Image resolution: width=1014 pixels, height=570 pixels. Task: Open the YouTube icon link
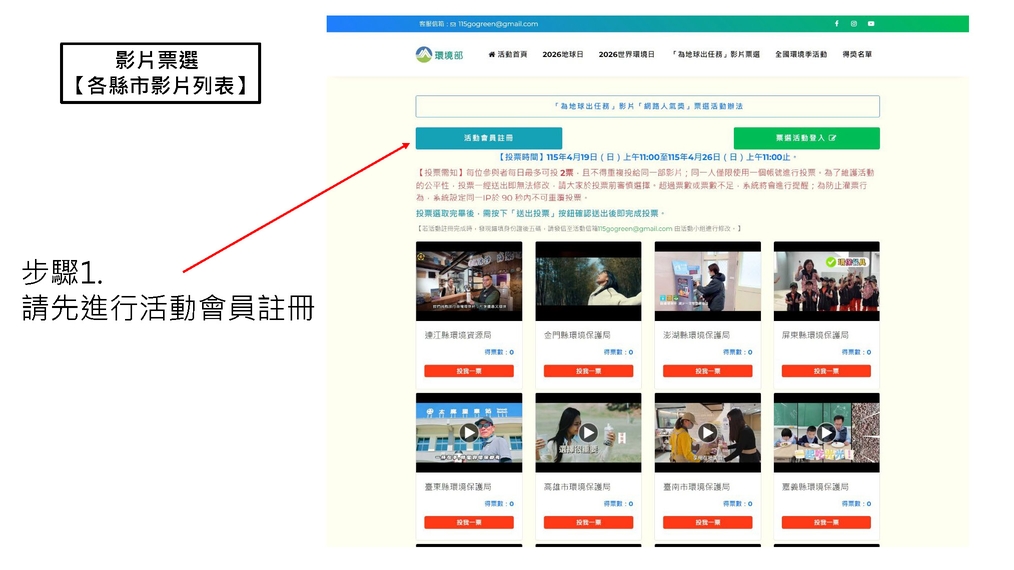pos(871,24)
